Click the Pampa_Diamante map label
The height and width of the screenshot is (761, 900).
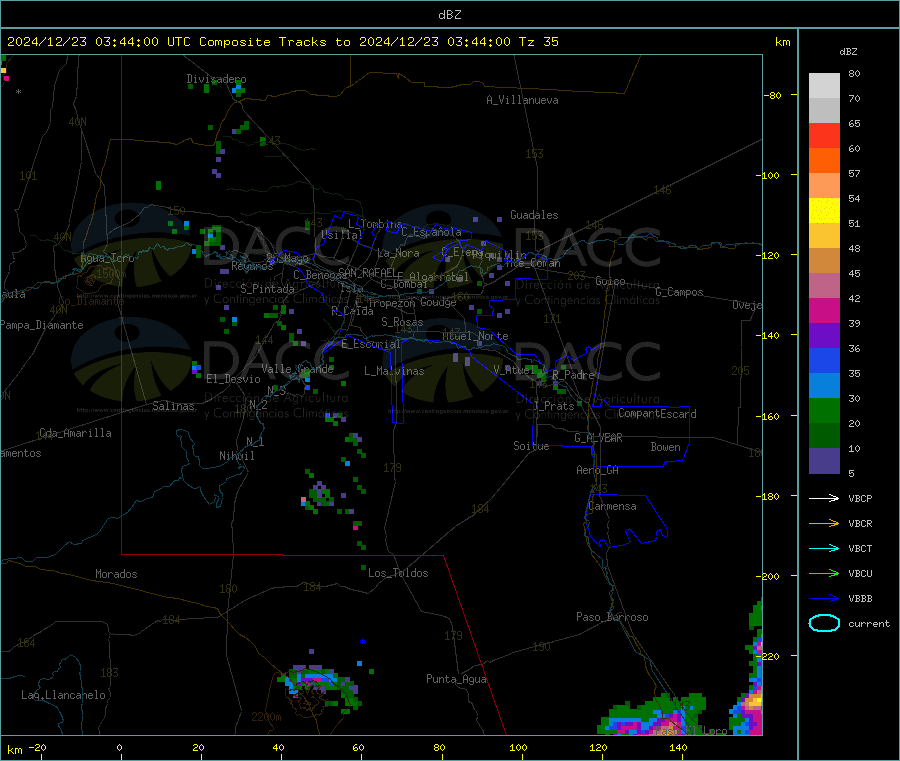(41, 325)
